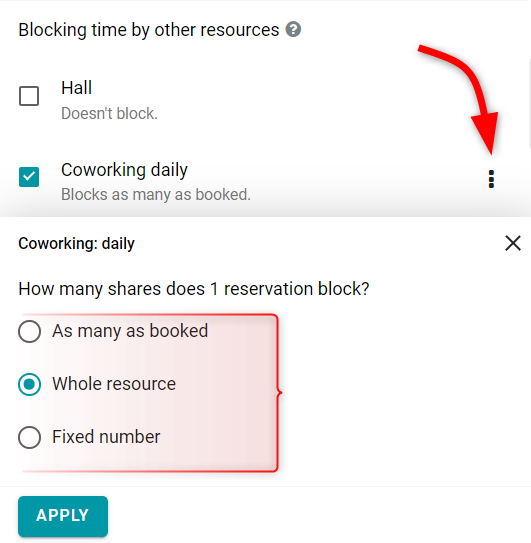Click the 'As many as booked' option label
Image resolution: width=531 pixels, height=543 pixels.
tap(130, 331)
